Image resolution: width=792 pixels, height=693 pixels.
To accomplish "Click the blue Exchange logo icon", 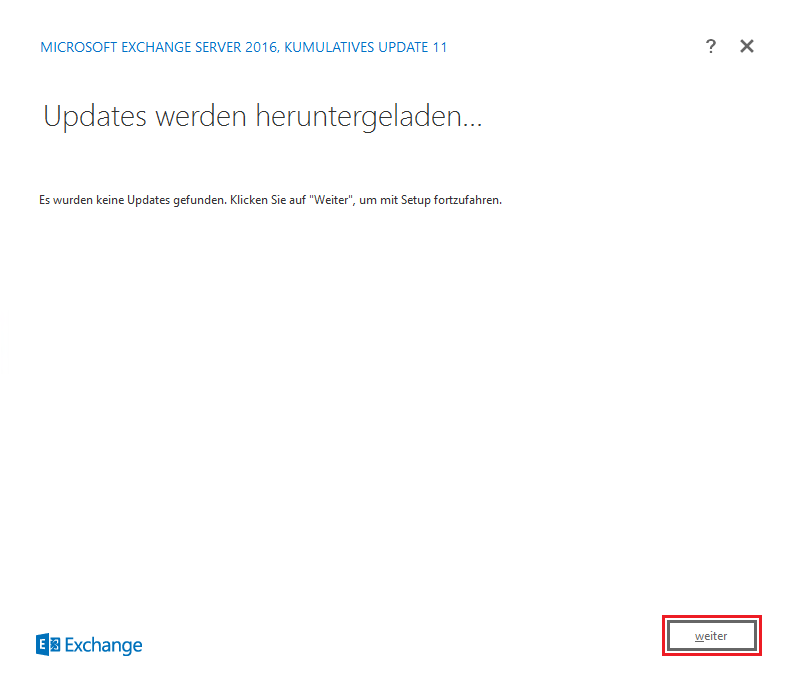I will 48,645.
